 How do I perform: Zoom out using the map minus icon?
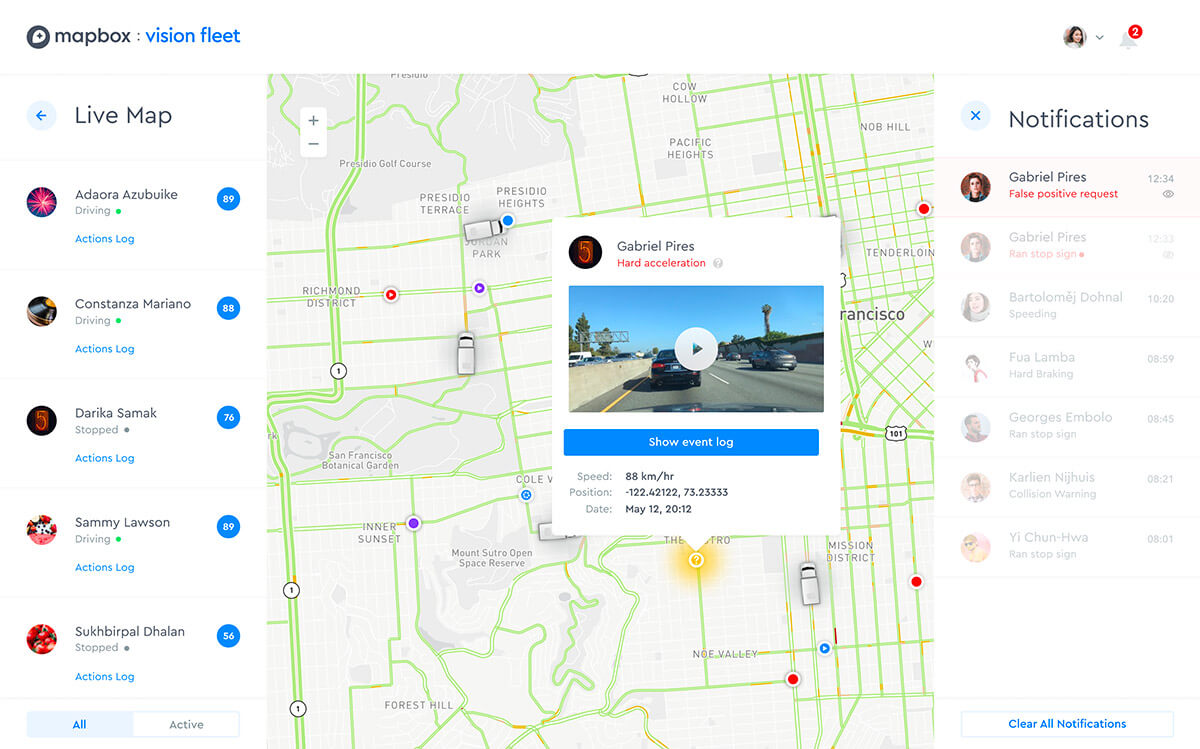(x=313, y=144)
